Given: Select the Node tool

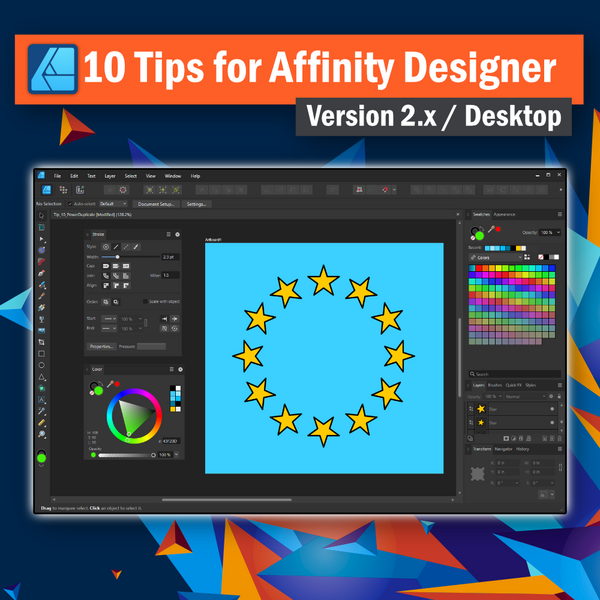Looking at the screenshot, I should pos(41,239).
